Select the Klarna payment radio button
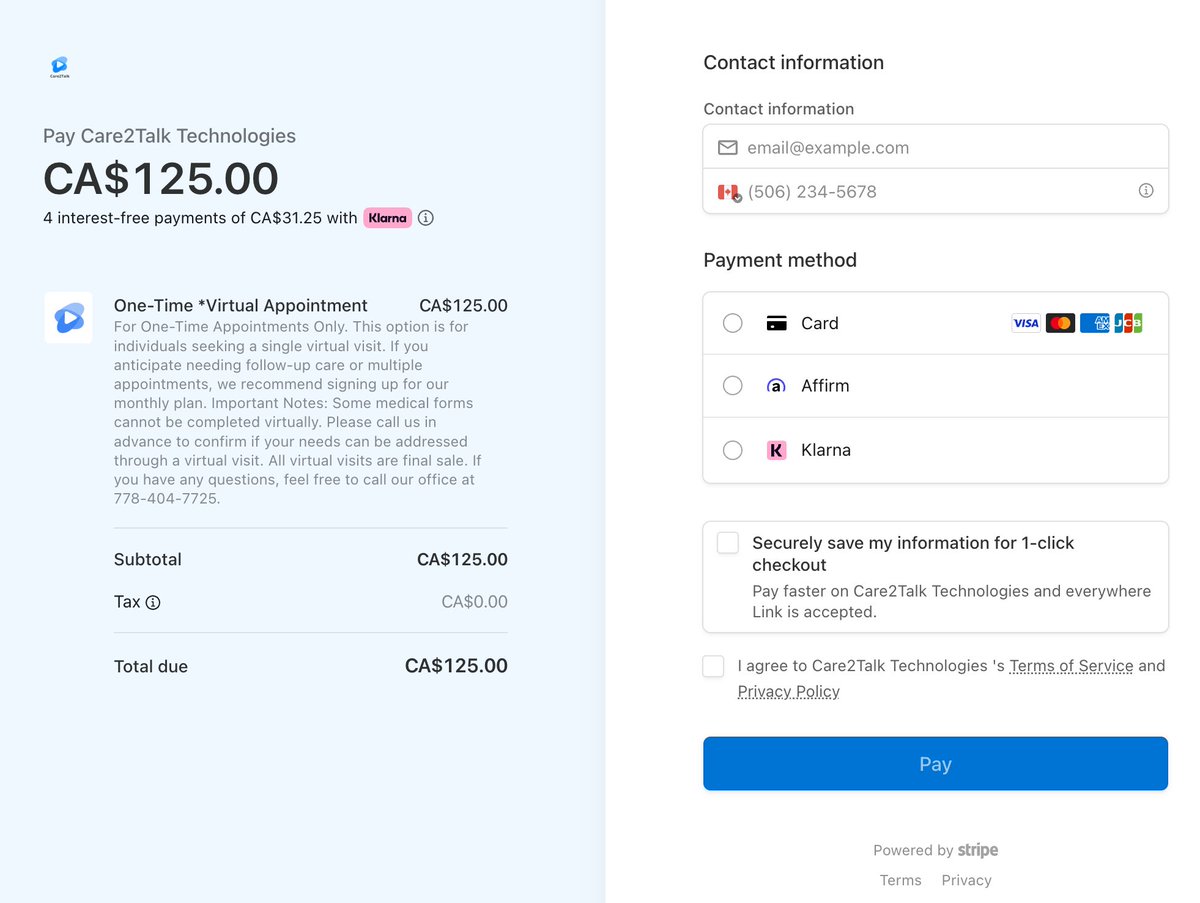1200x903 pixels. point(733,450)
